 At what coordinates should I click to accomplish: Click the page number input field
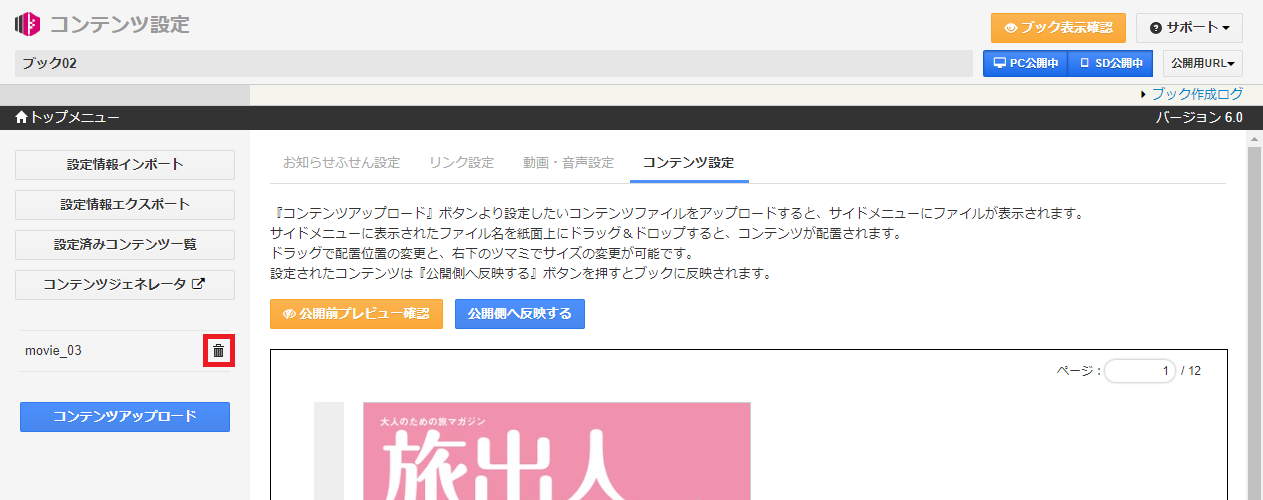(1140, 371)
